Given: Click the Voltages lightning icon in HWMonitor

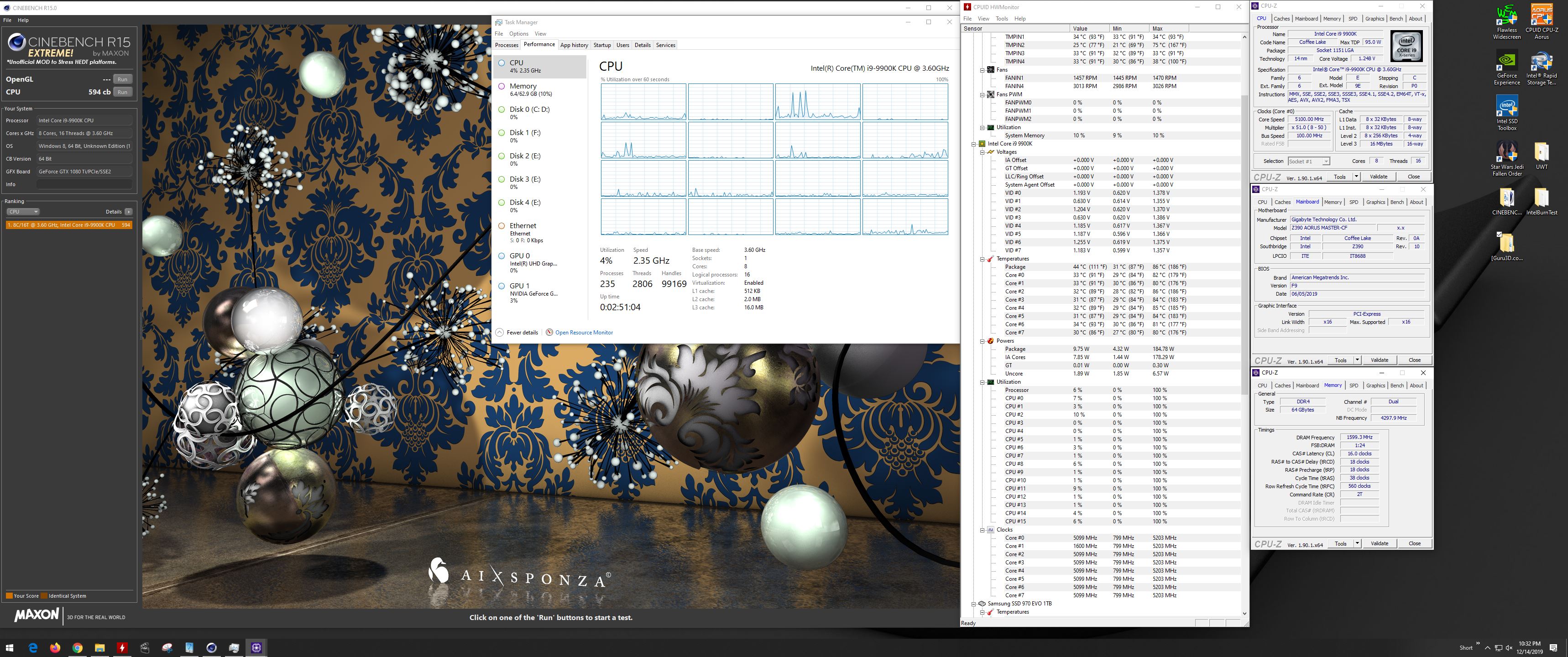Looking at the screenshot, I should [990, 152].
